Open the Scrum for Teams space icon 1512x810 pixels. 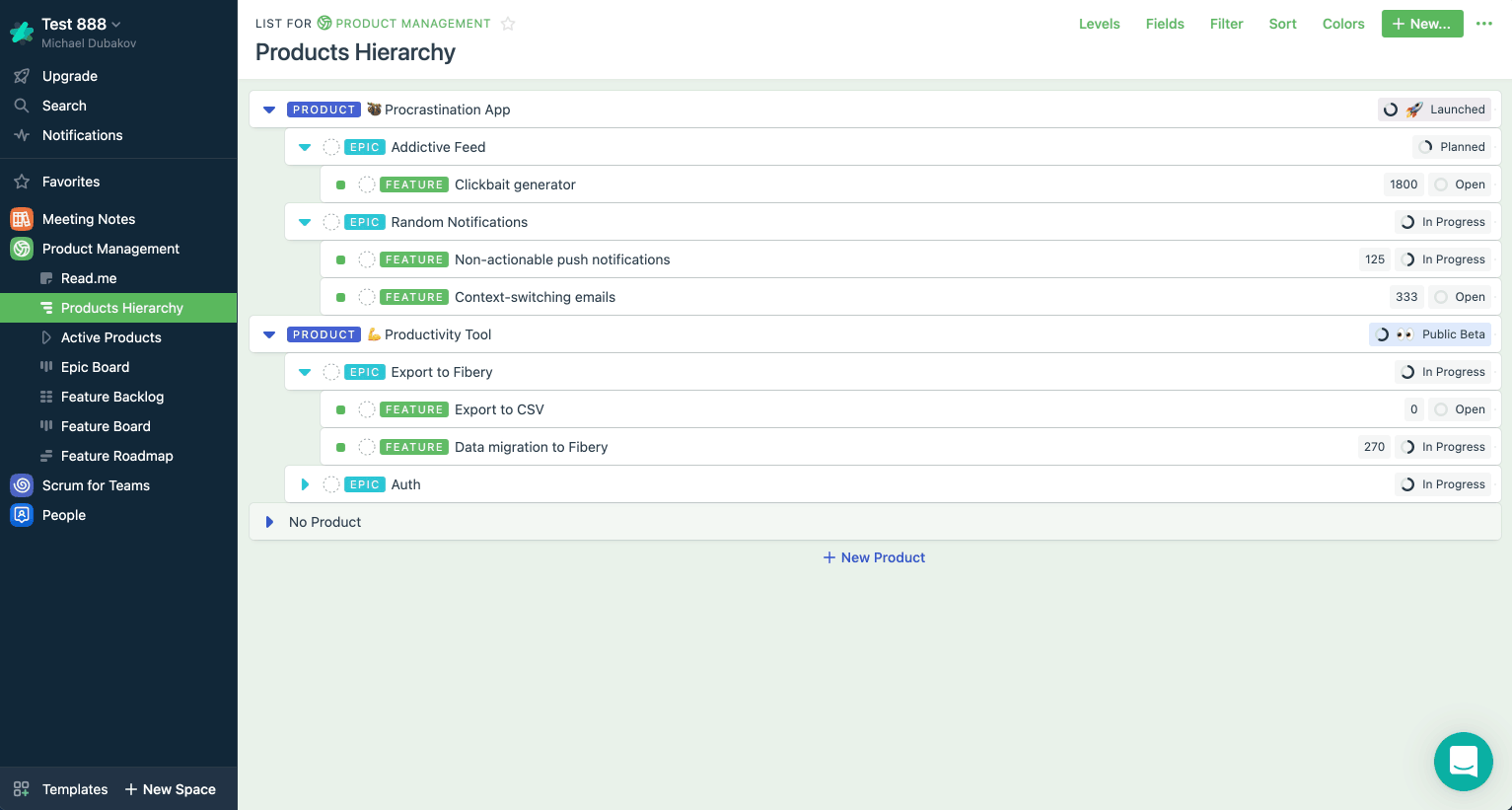coord(21,485)
